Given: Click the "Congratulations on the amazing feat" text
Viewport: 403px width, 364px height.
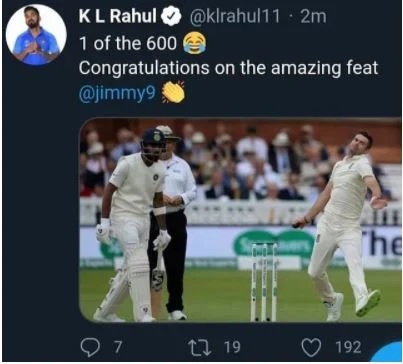Looking at the screenshot, I should tap(228, 68).
